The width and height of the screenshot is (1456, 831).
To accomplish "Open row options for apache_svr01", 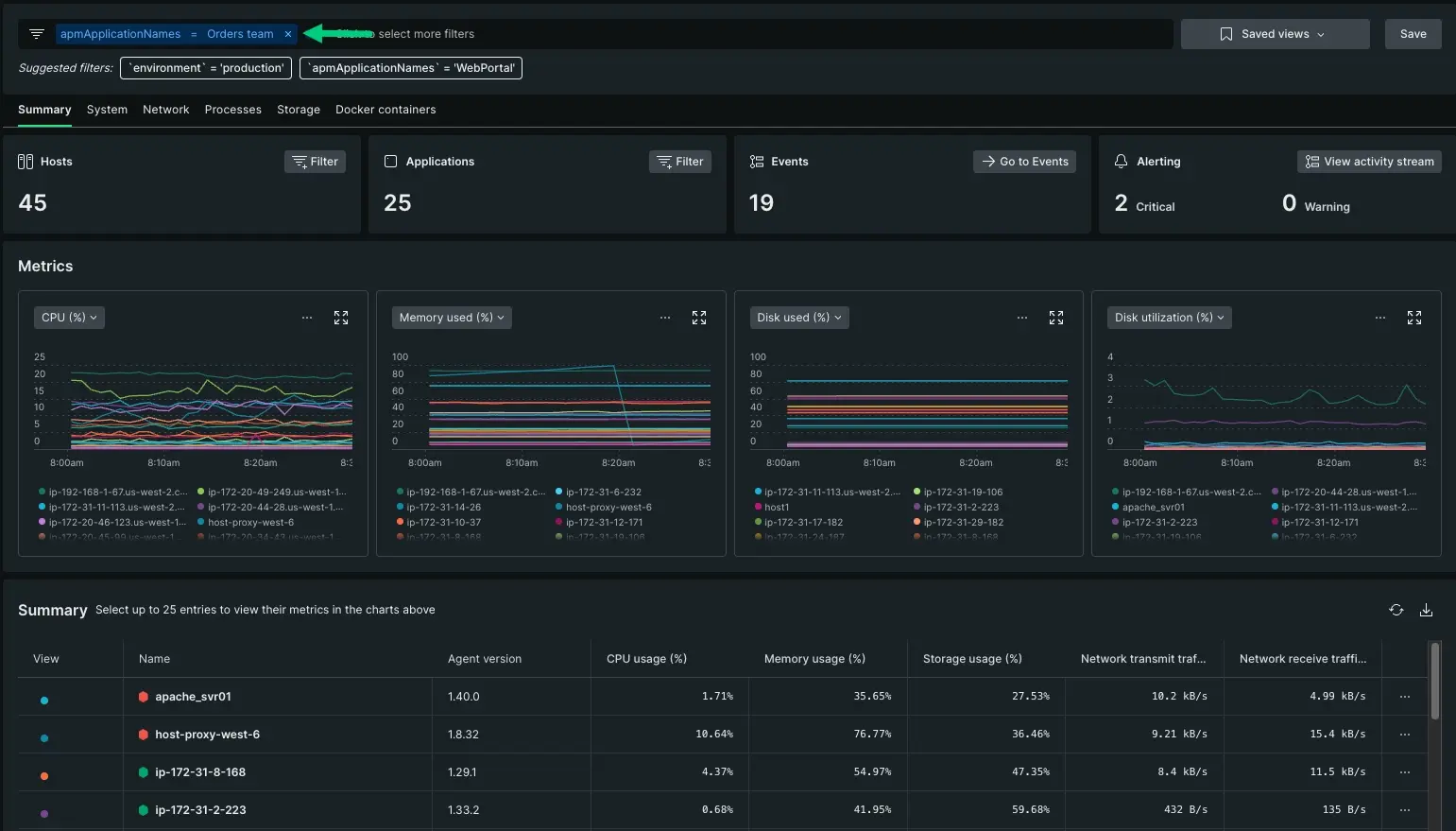I will 1405,697.
